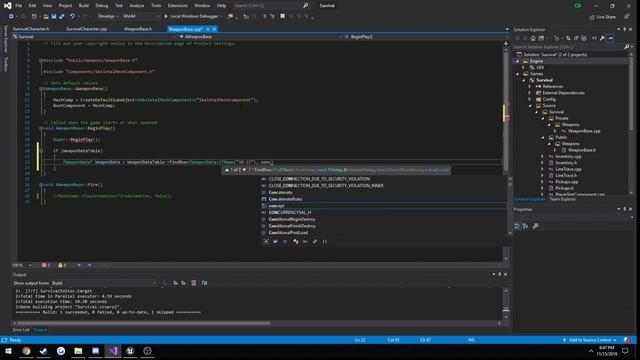Open the Survival project scope dropdown
The width and height of the screenshot is (640, 360).
[x=95, y=37]
